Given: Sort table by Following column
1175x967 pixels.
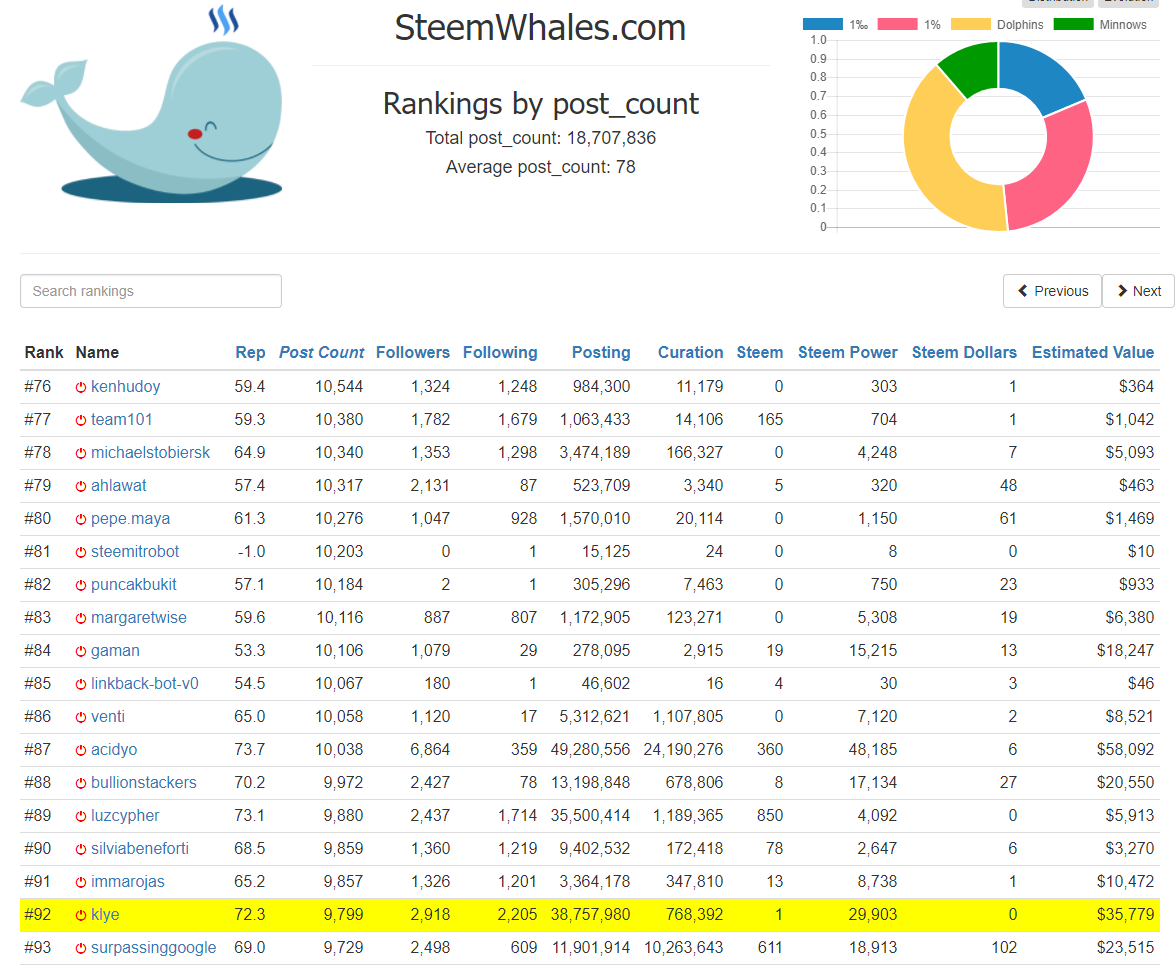Looking at the screenshot, I should [500, 352].
